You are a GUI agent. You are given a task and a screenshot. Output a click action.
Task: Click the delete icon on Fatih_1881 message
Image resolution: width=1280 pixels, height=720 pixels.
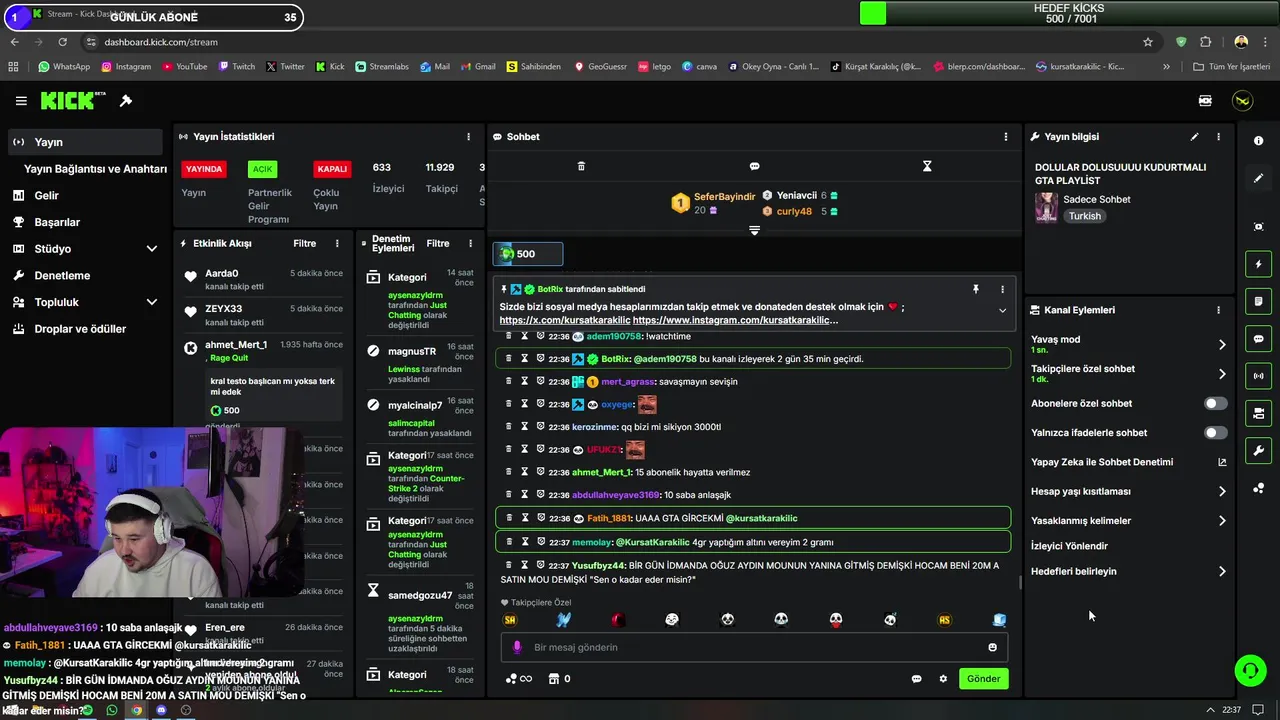(x=508, y=518)
